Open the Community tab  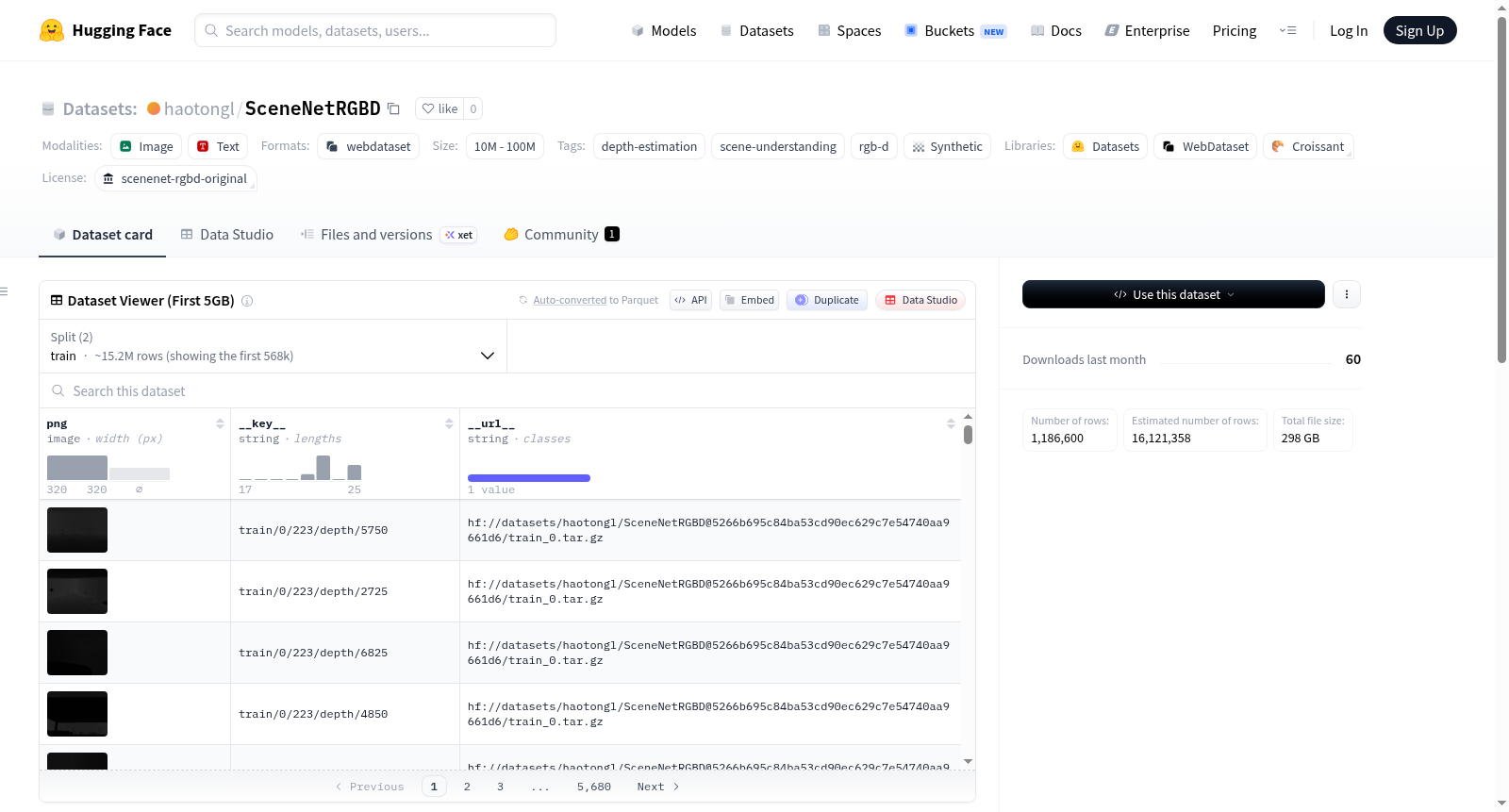561,235
